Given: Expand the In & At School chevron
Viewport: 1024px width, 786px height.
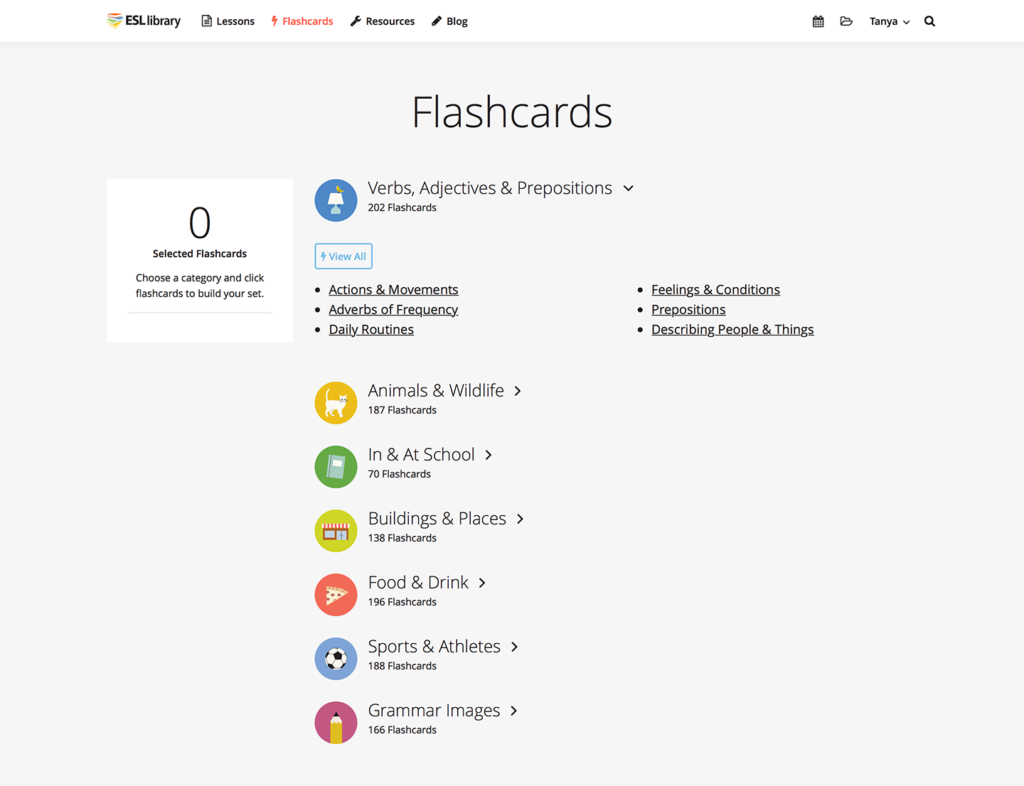Looking at the screenshot, I should (x=488, y=455).
